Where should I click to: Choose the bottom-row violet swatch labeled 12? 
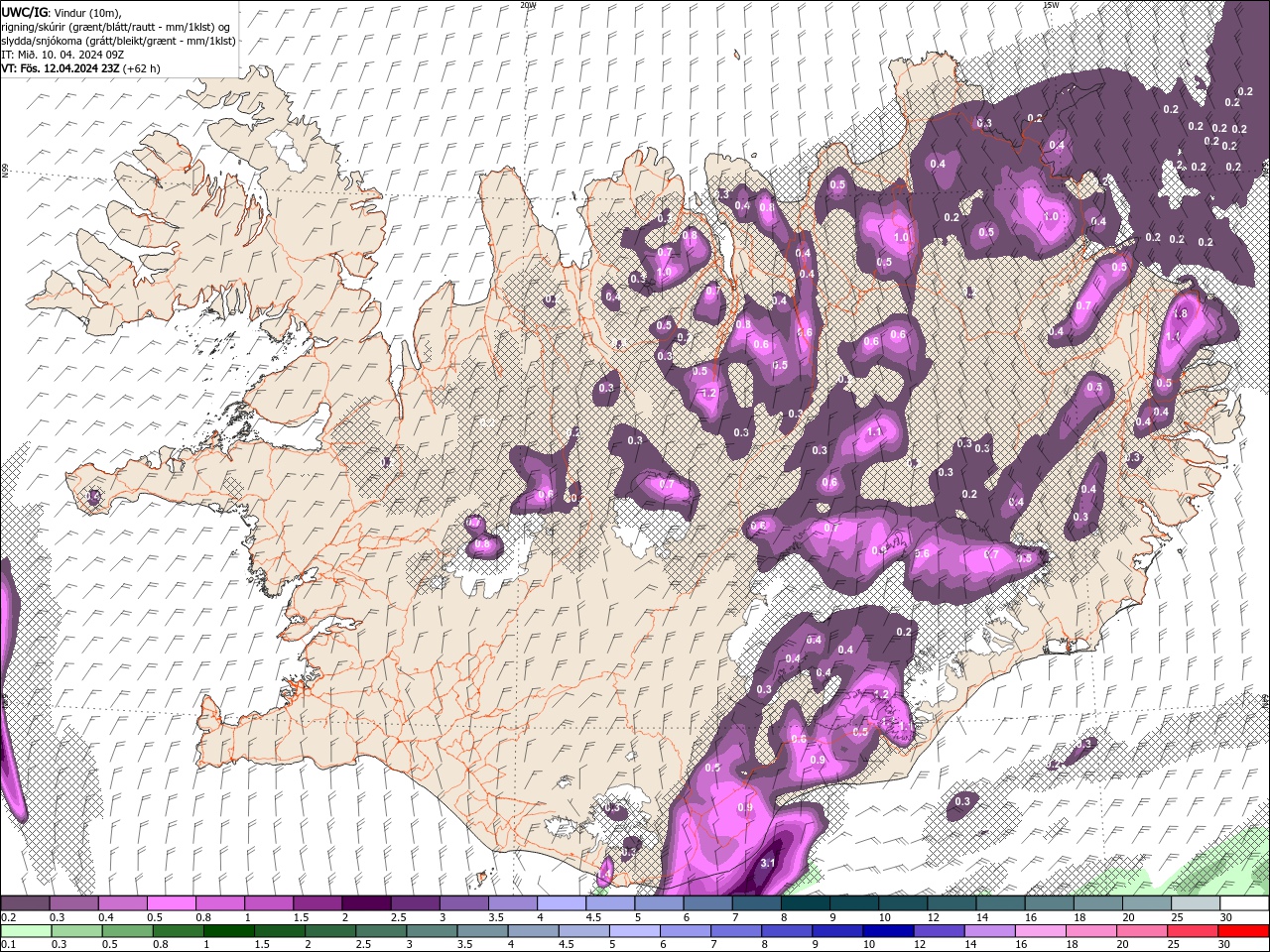(x=939, y=931)
